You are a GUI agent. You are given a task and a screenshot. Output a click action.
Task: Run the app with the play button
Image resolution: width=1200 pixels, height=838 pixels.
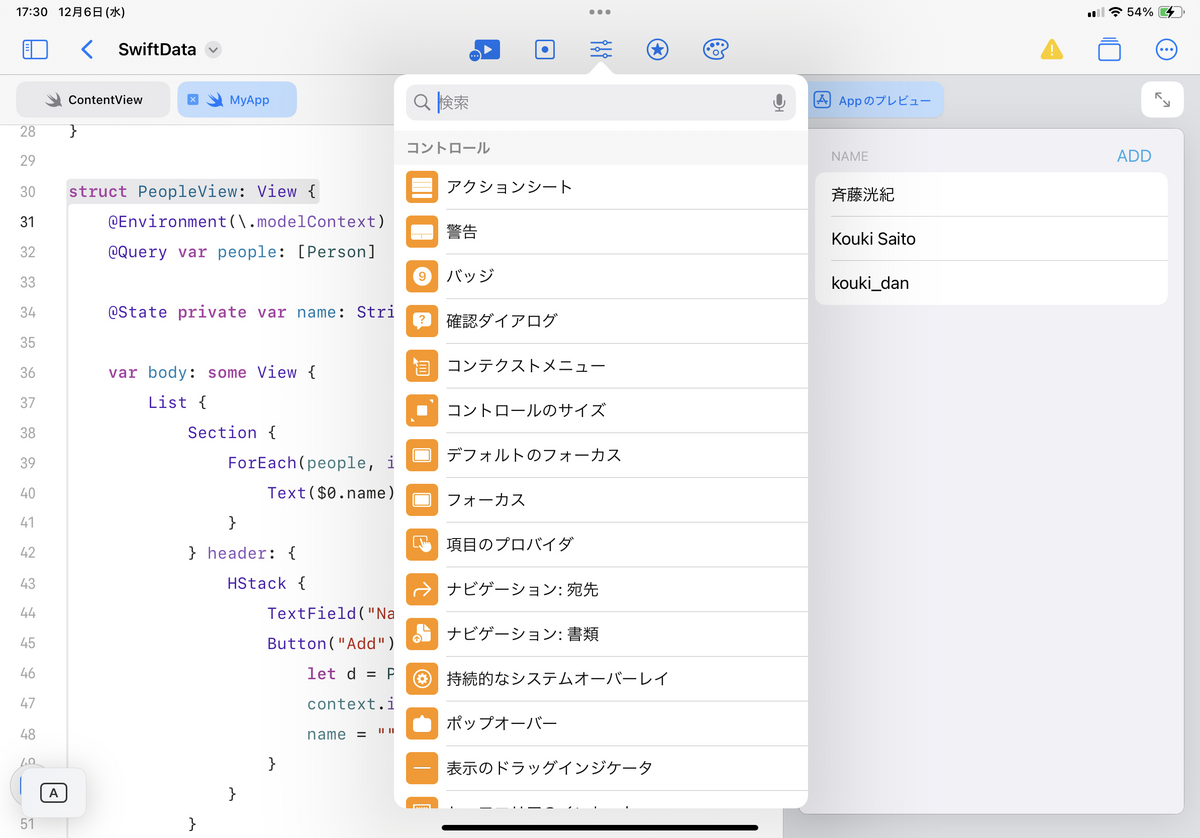coord(485,49)
